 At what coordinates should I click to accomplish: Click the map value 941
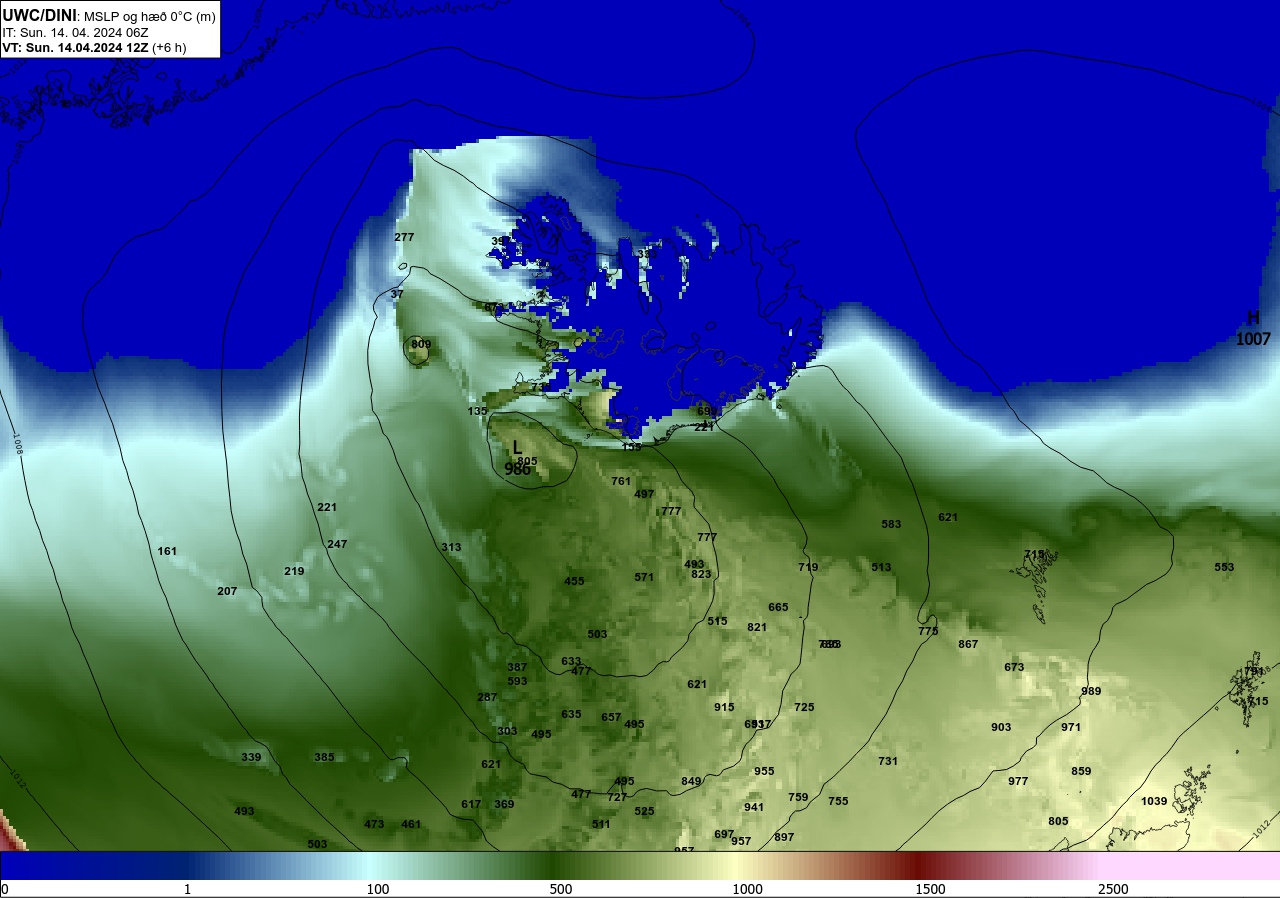[754, 807]
